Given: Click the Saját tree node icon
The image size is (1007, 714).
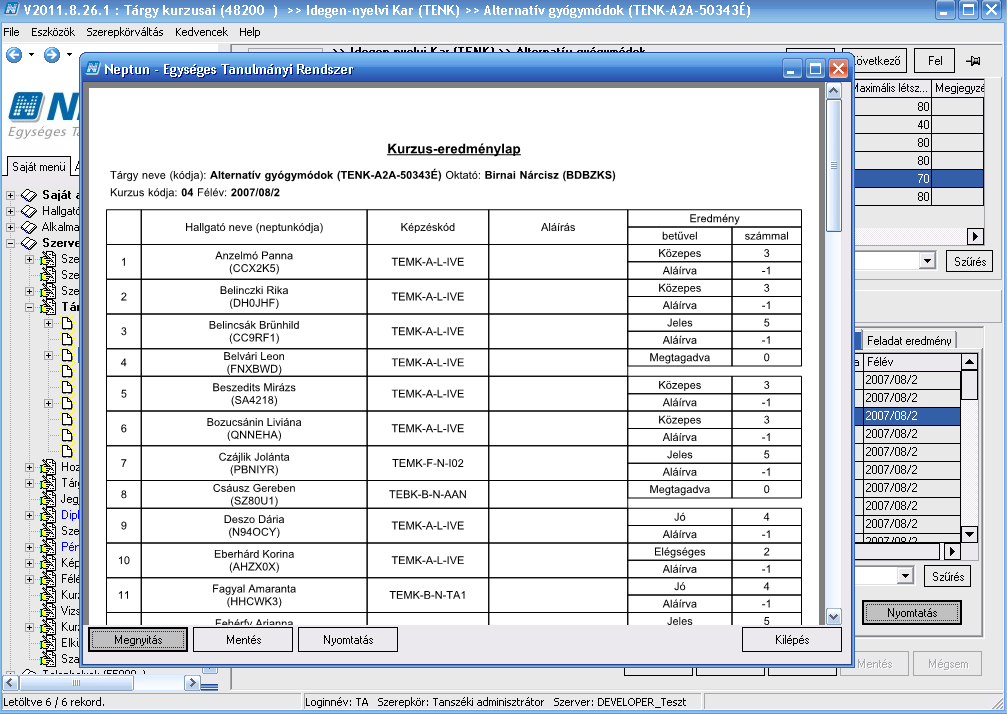Looking at the screenshot, I should click(x=29, y=195).
